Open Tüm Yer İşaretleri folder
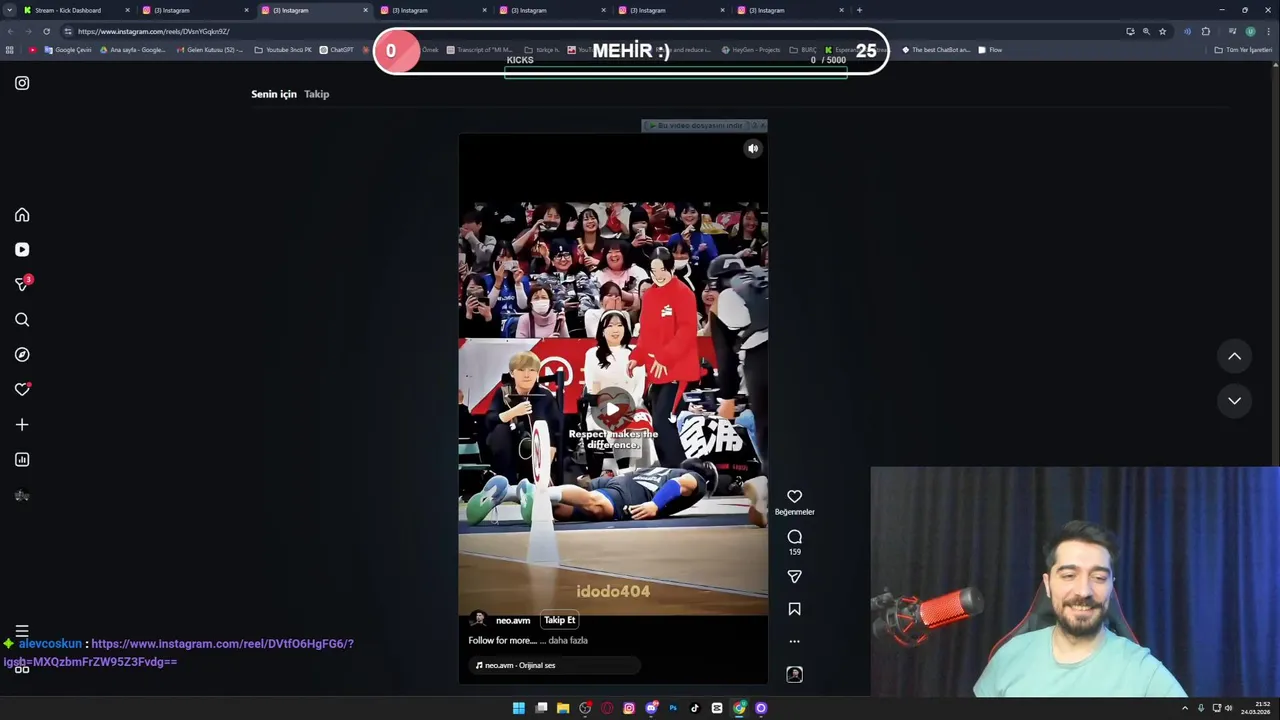The height and width of the screenshot is (720, 1280). click(x=1243, y=50)
